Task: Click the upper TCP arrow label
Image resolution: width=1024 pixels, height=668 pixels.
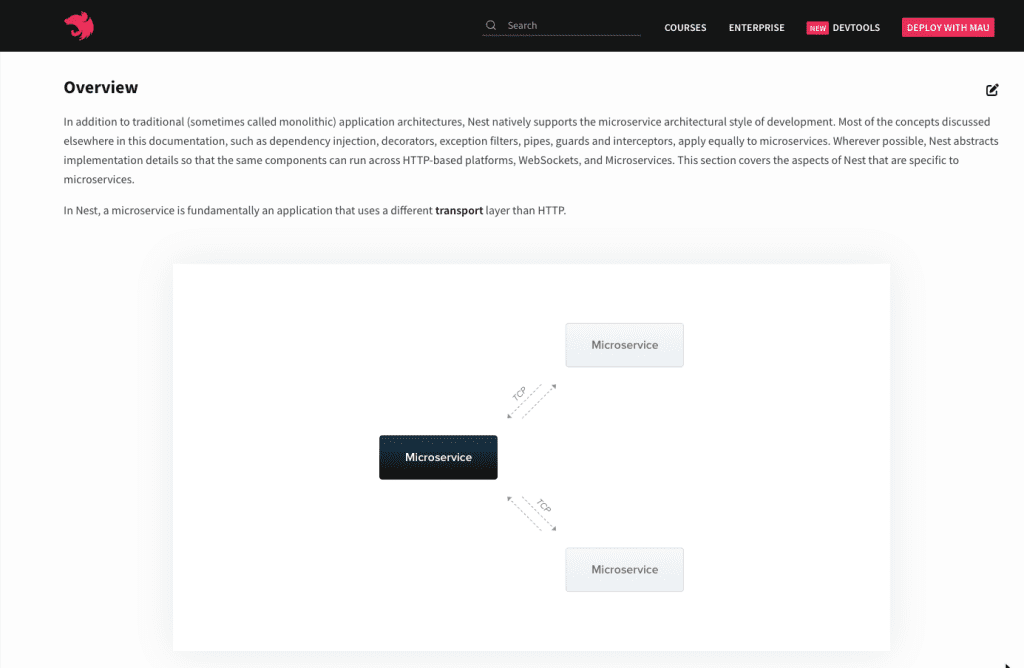Action: [519, 394]
